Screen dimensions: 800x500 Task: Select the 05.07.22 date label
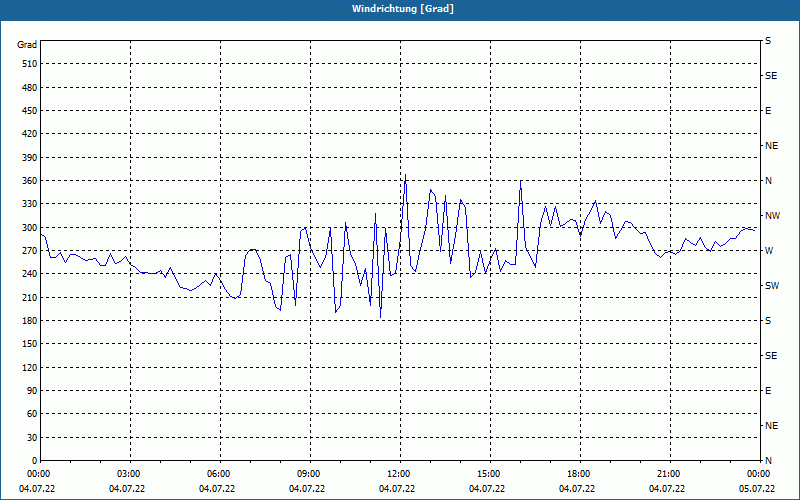point(757,489)
